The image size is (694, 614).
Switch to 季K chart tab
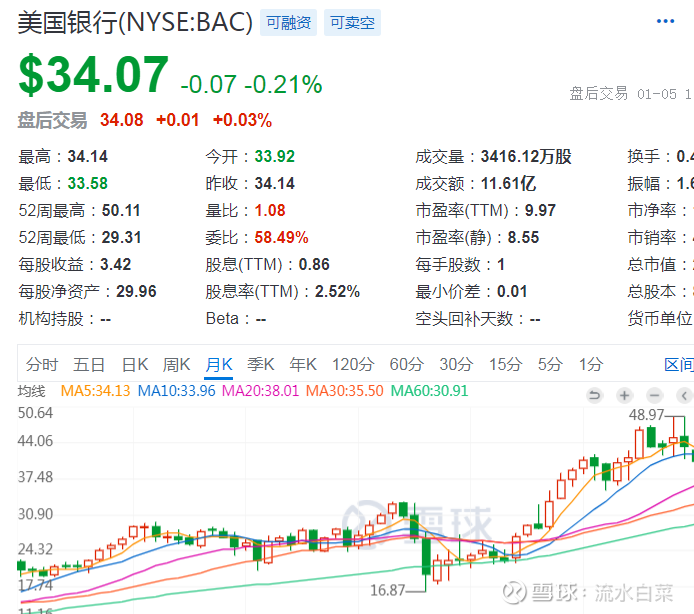[x=261, y=365]
